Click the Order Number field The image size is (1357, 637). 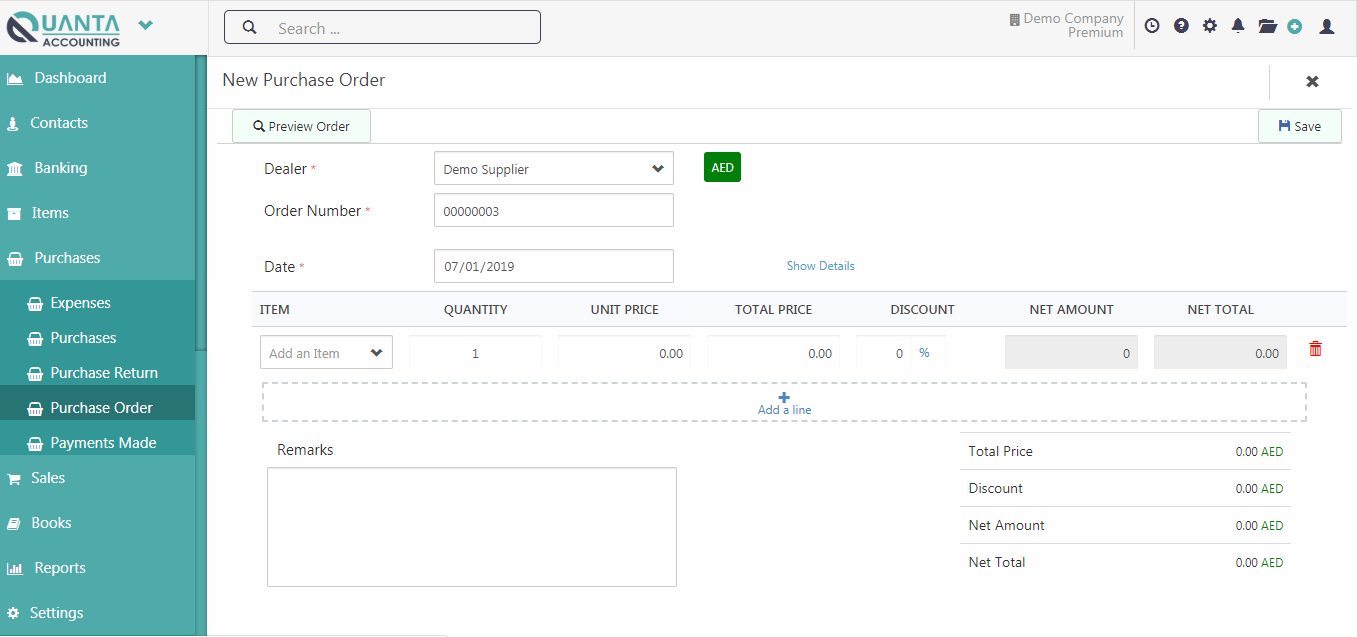pyautogui.click(x=554, y=211)
